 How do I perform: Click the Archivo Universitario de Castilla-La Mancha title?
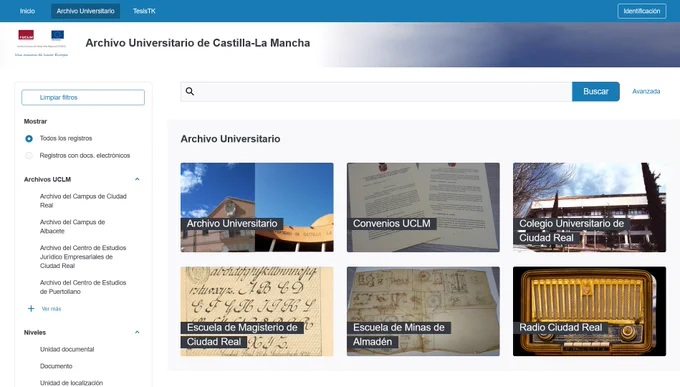click(198, 43)
